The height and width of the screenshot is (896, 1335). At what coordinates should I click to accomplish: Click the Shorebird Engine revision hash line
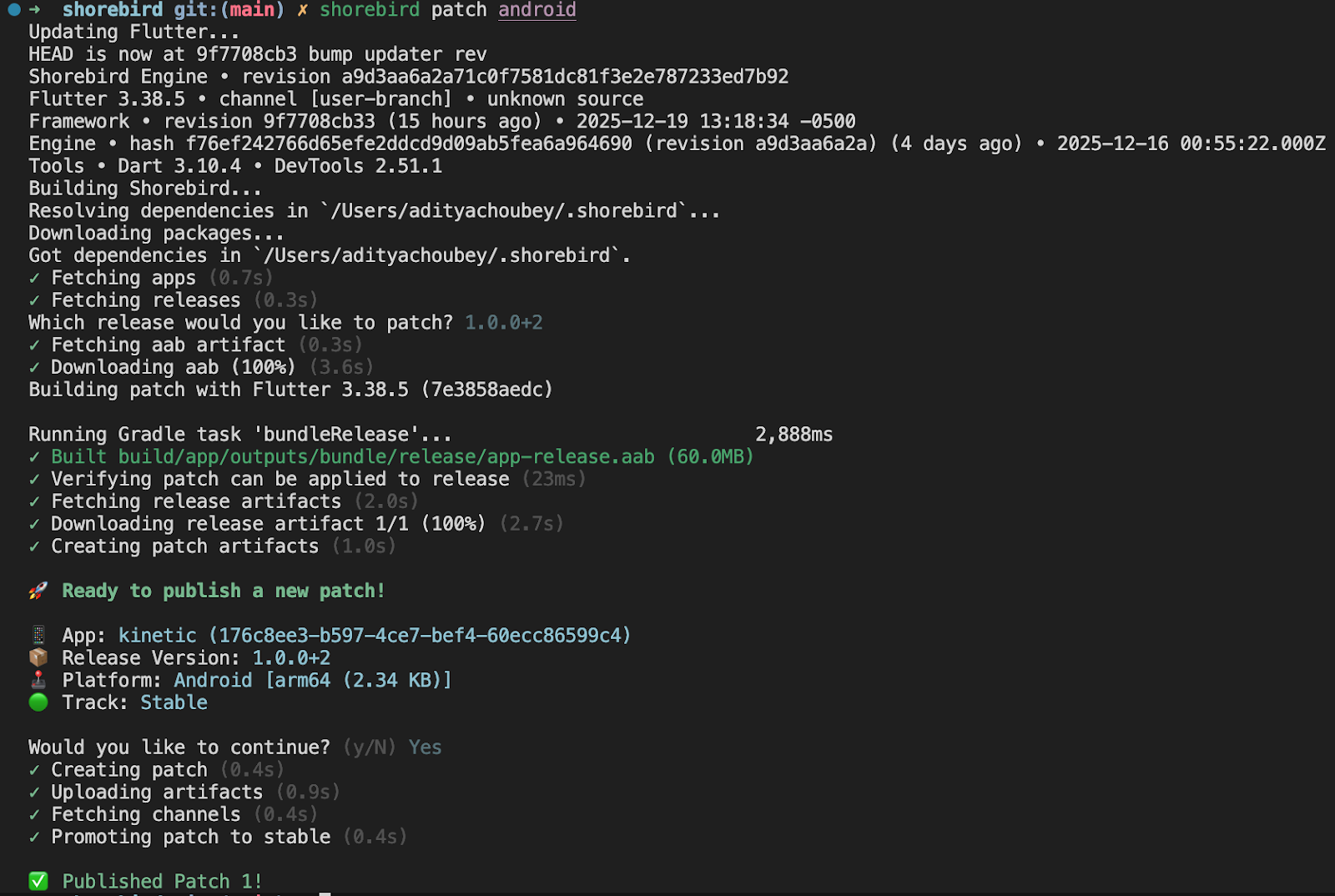[x=409, y=77]
